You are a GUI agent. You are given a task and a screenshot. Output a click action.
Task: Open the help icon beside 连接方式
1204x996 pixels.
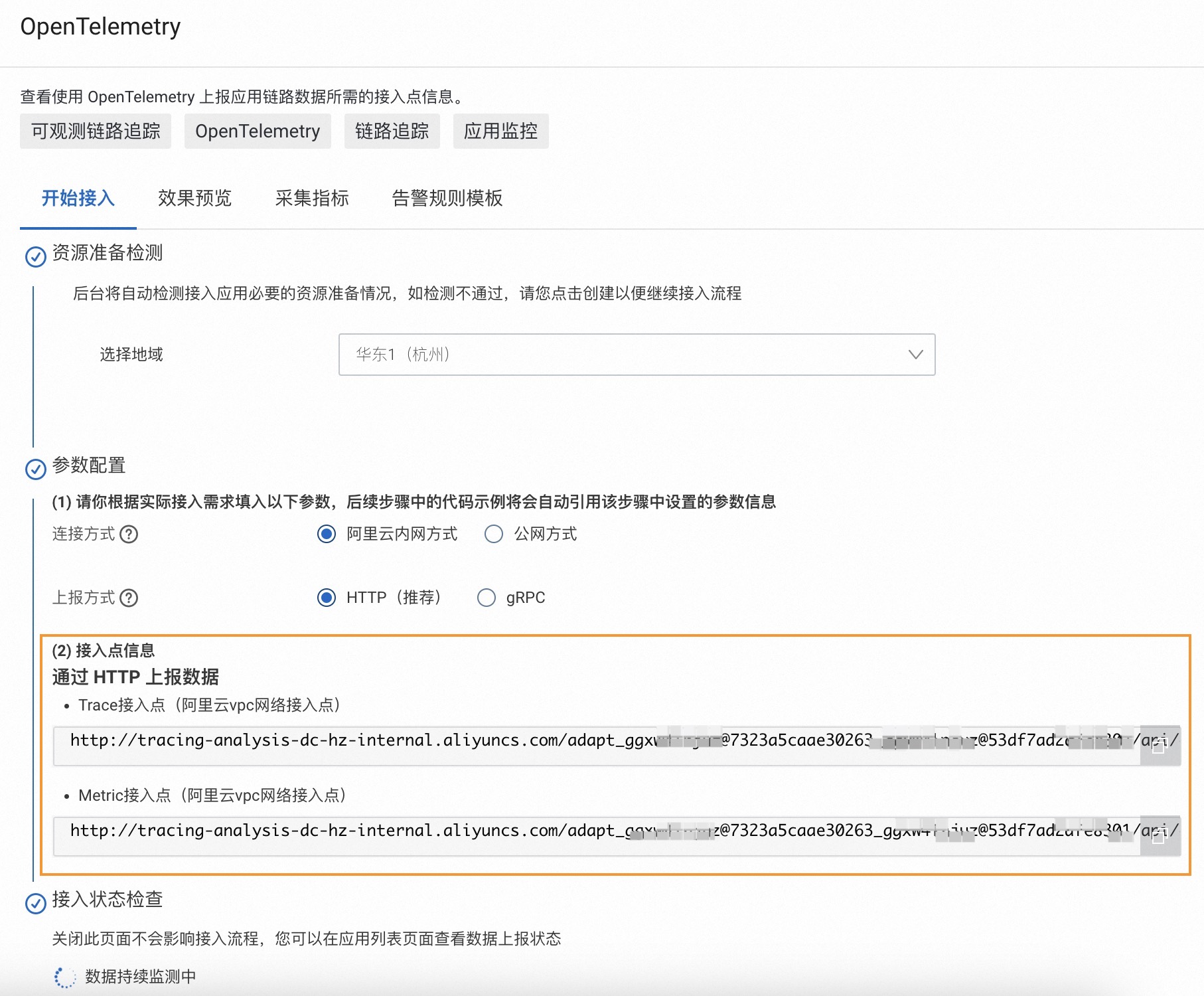tap(130, 535)
